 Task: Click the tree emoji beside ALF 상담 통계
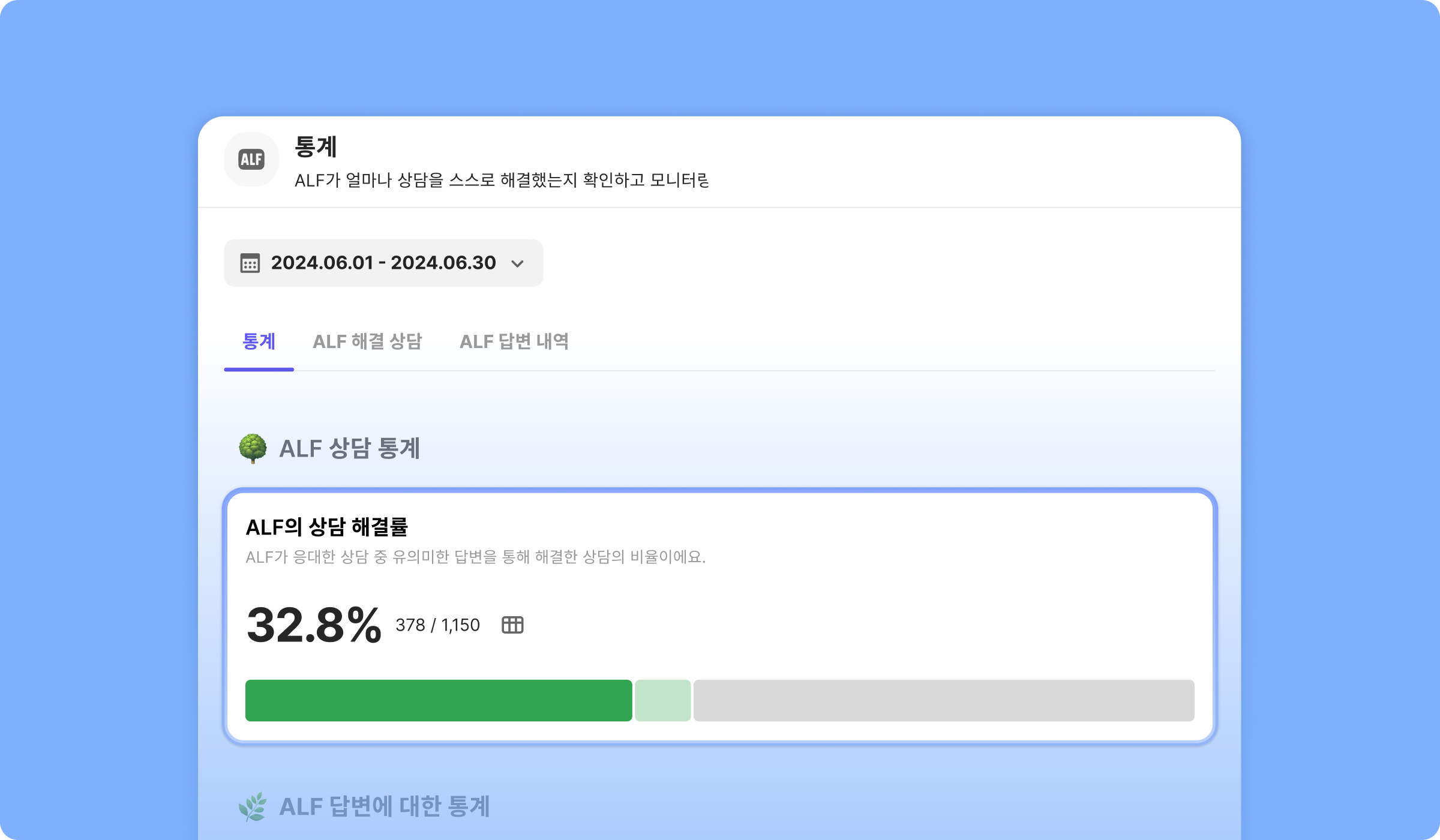tap(253, 448)
